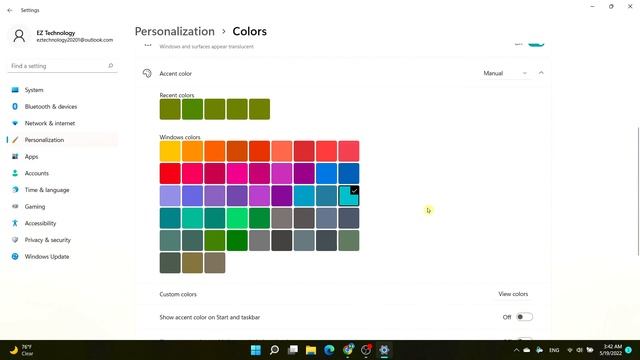Image resolution: width=640 pixels, height=360 pixels.
Task: Click the OneDrive cloud tray icon
Action: coord(527,350)
